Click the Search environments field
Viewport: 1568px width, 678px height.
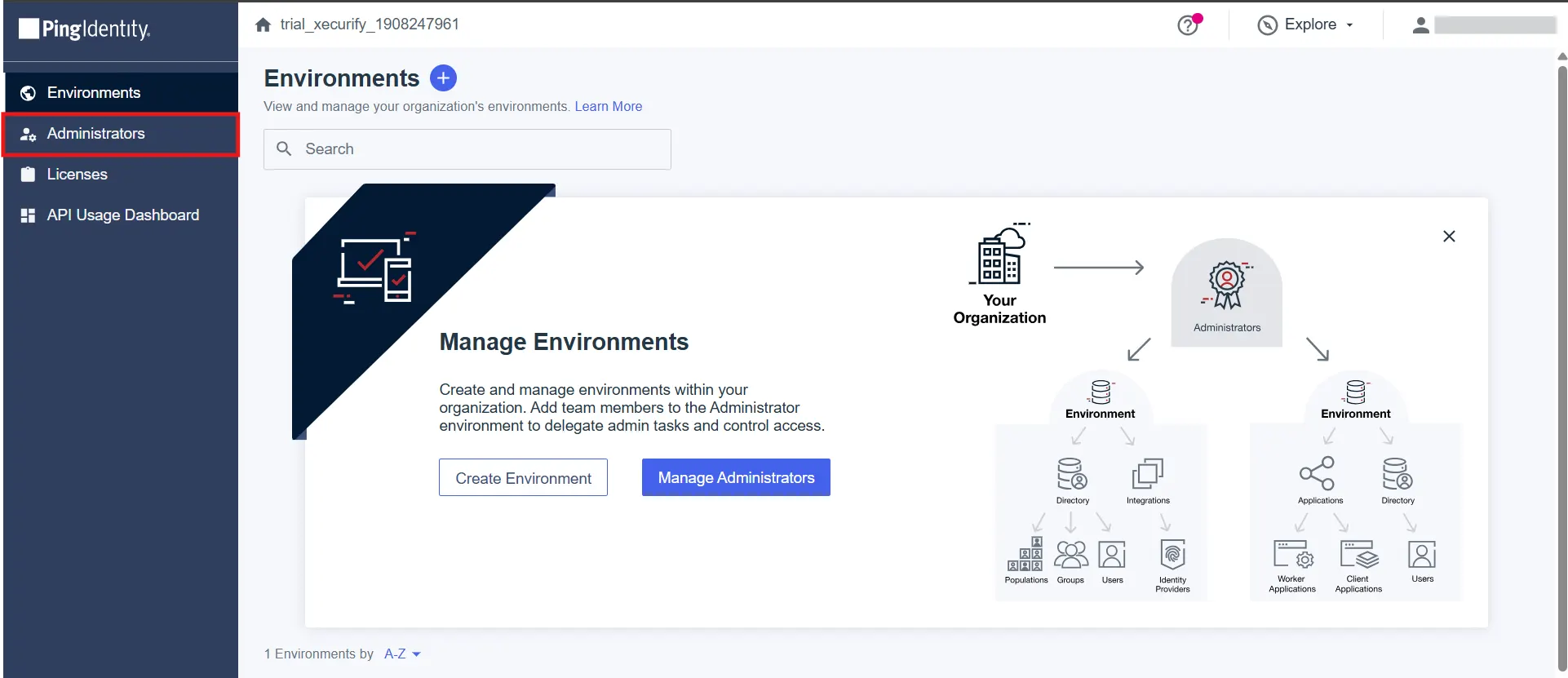(467, 149)
